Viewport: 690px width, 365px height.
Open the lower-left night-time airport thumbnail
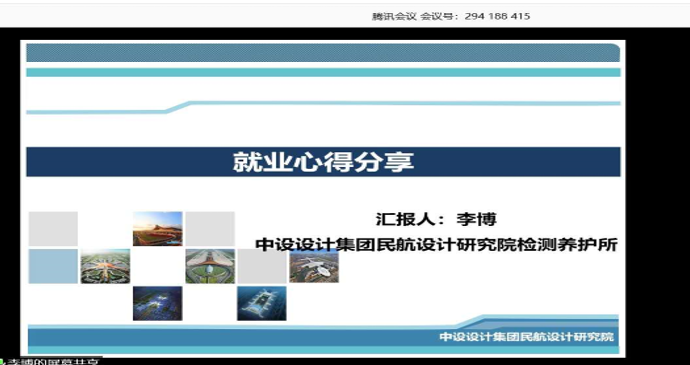(x=158, y=303)
